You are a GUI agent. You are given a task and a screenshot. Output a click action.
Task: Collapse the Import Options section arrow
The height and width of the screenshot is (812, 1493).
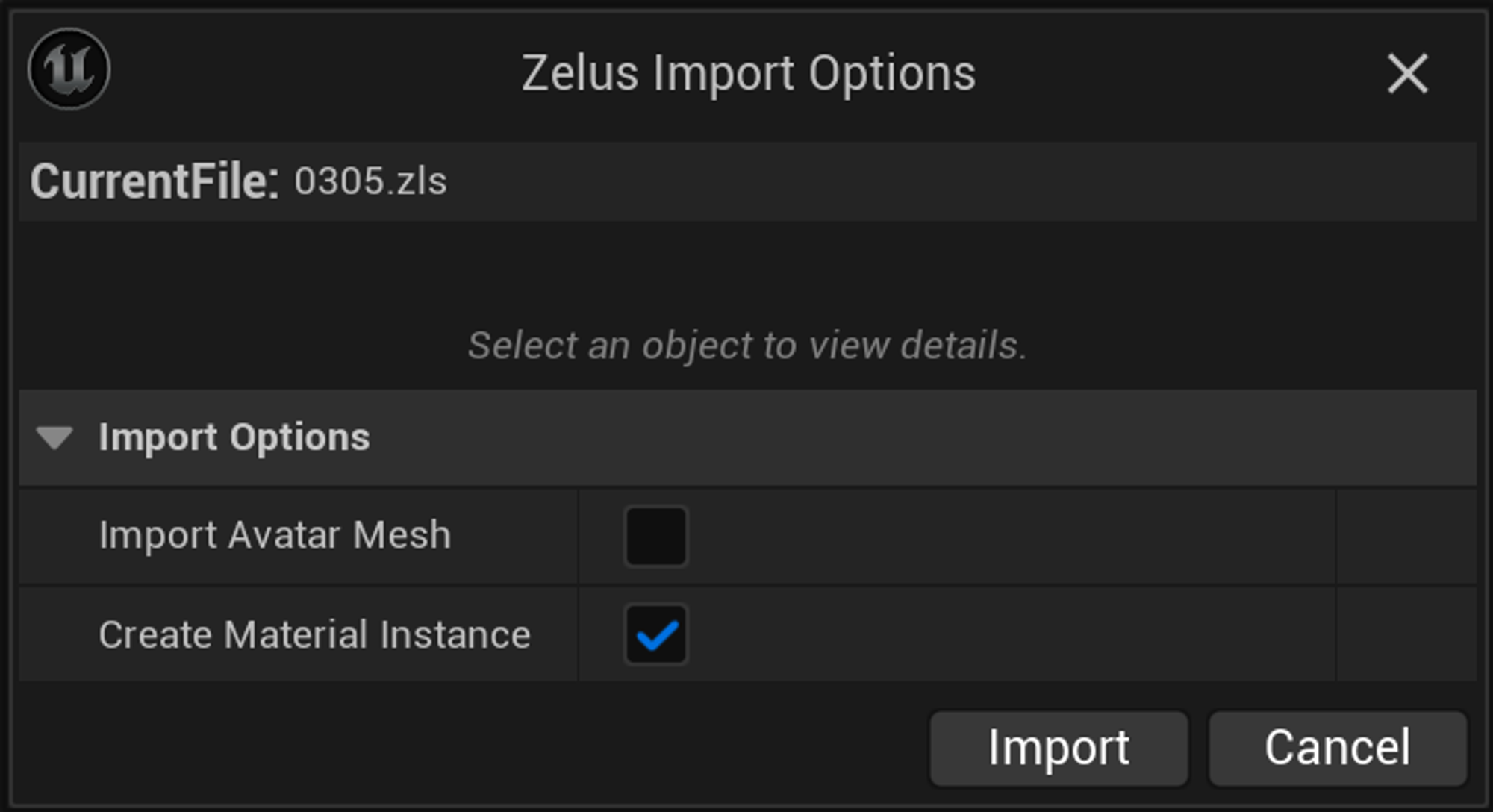coord(54,437)
